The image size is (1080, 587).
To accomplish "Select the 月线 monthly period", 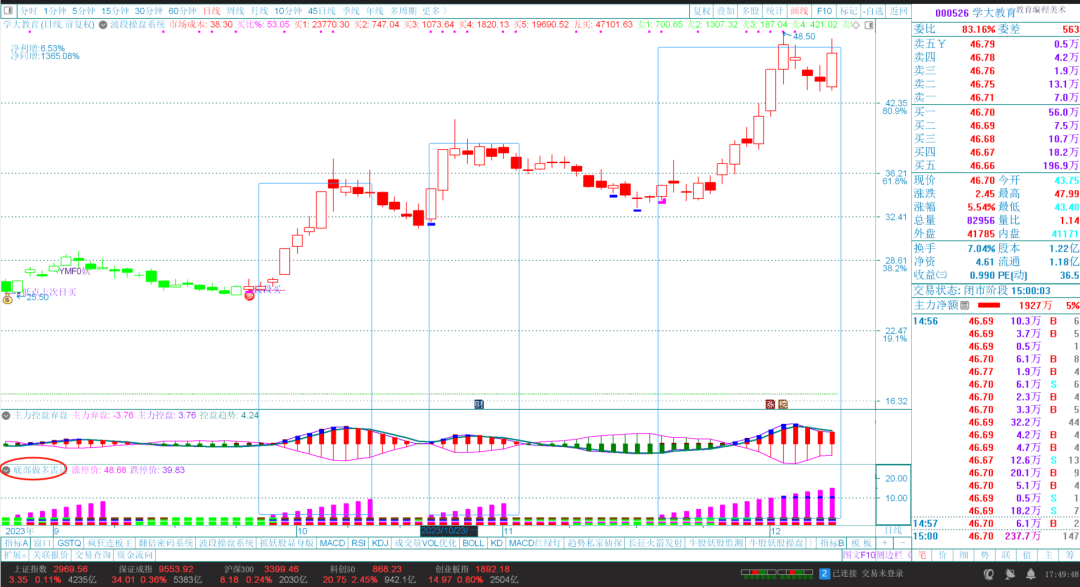I will pos(260,11).
